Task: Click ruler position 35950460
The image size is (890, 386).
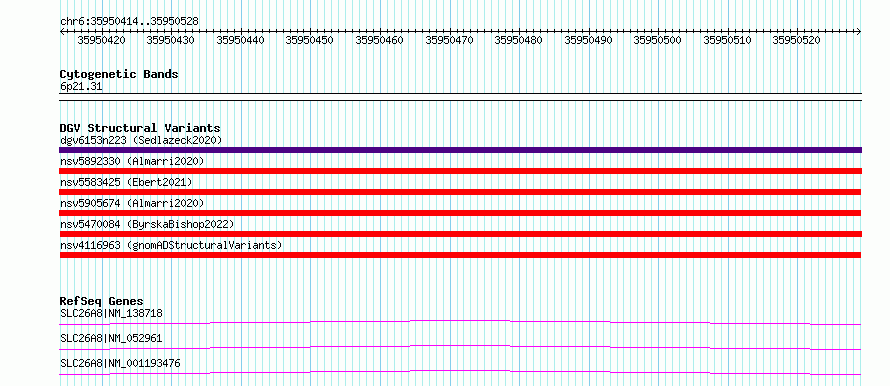Action: point(380,40)
